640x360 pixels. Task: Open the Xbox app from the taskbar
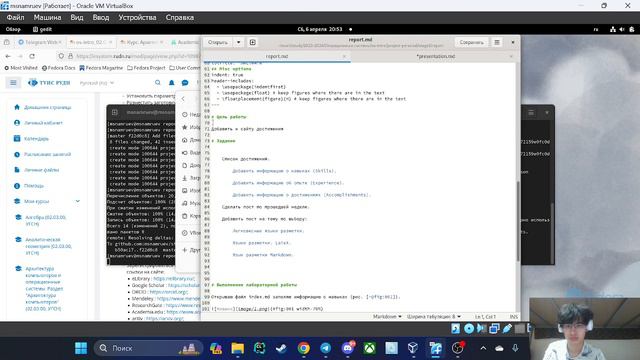370,348
